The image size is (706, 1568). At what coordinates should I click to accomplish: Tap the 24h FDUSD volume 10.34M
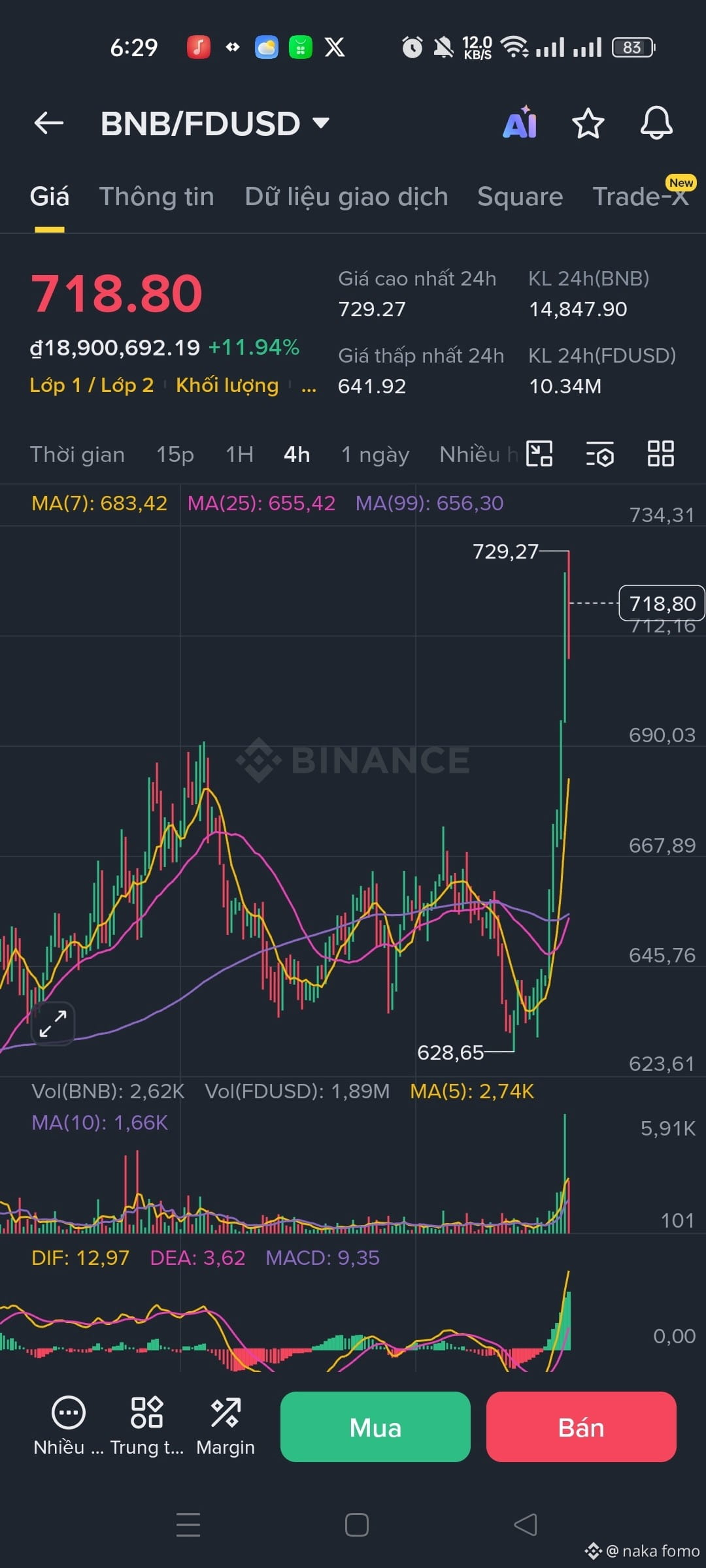[x=565, y=386]
